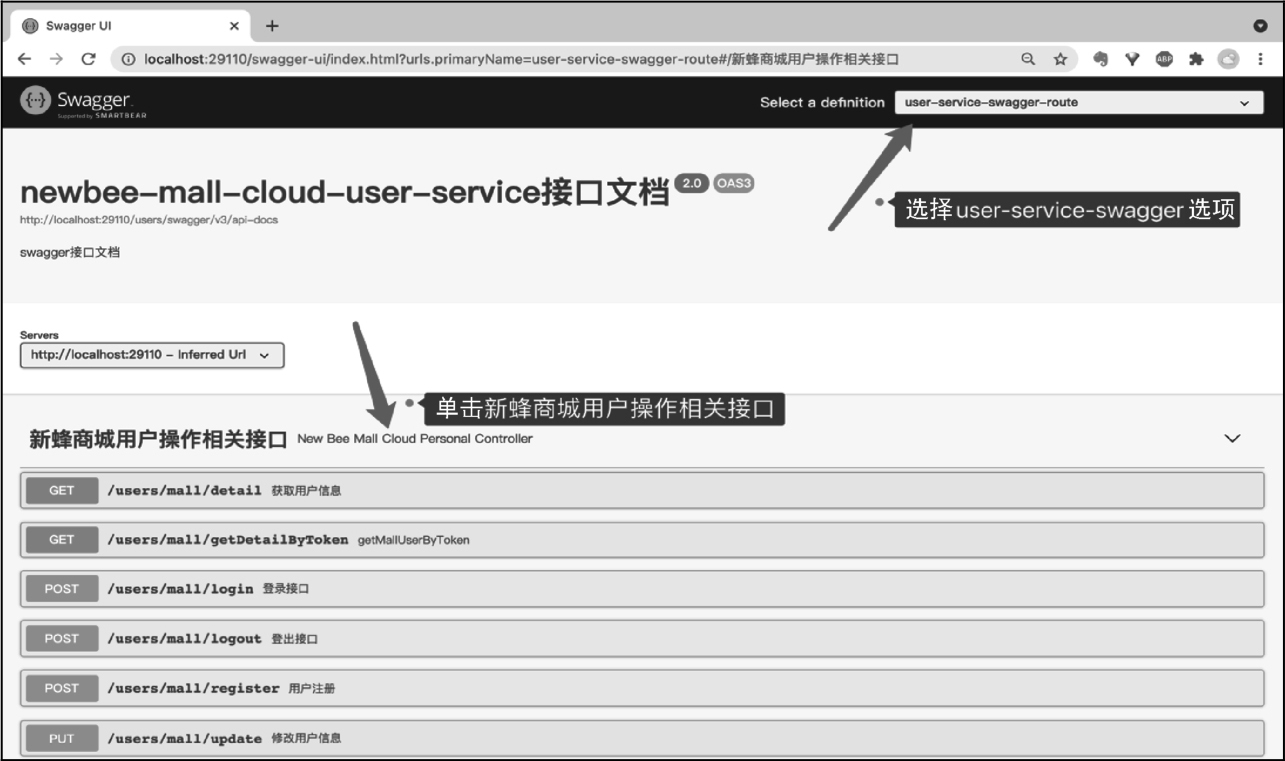Open Chrome tab search dropdown arrow
The height and width of the screenshot is (761, 1285).
(1260, 26)
